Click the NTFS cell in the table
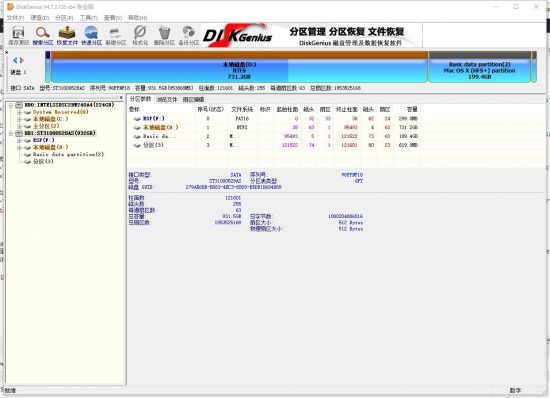The width and height of the screenshot is (550, 398). [x=242, y=127]
